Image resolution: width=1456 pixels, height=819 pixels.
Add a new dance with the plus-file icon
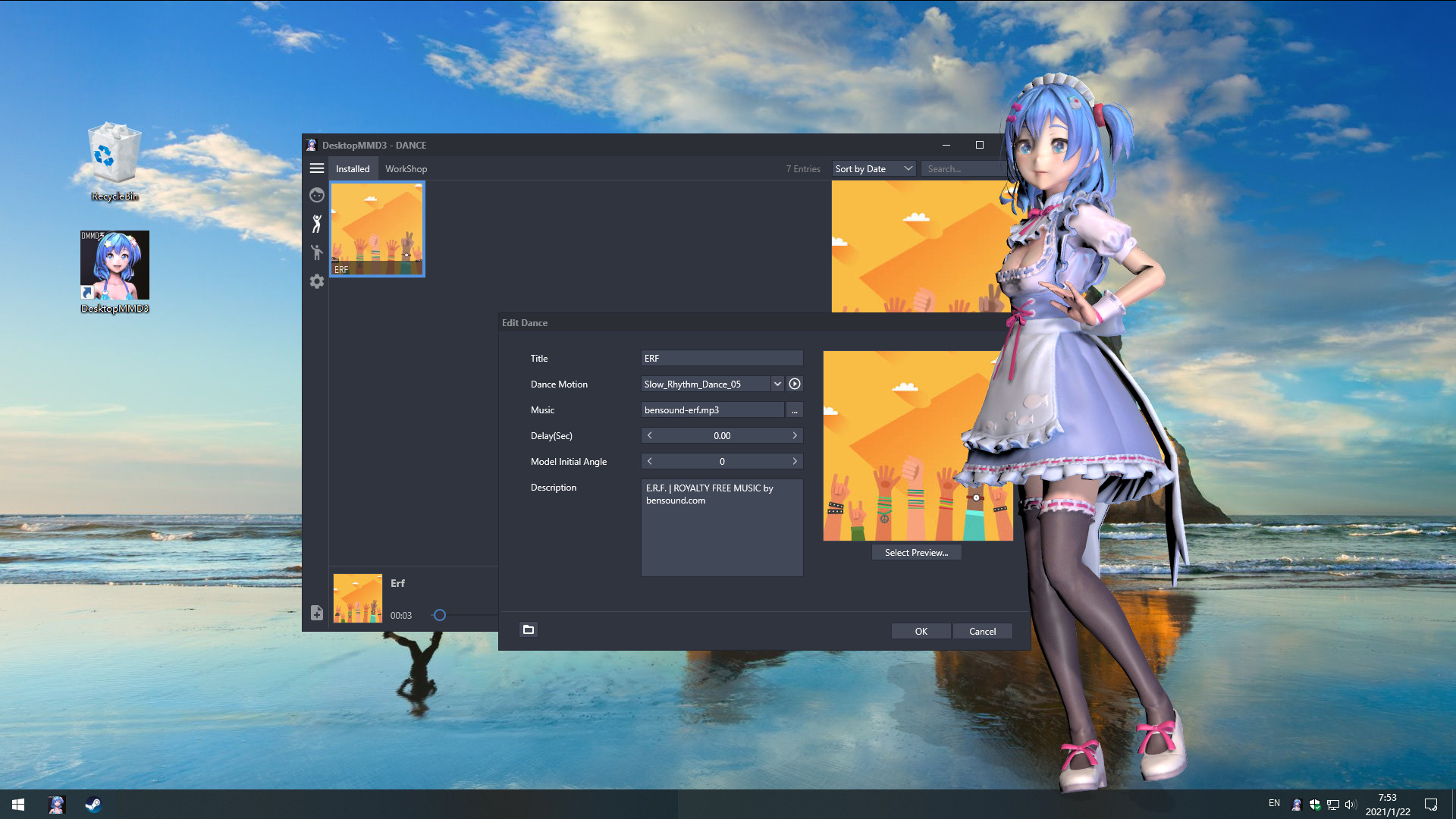click(317, 613)
